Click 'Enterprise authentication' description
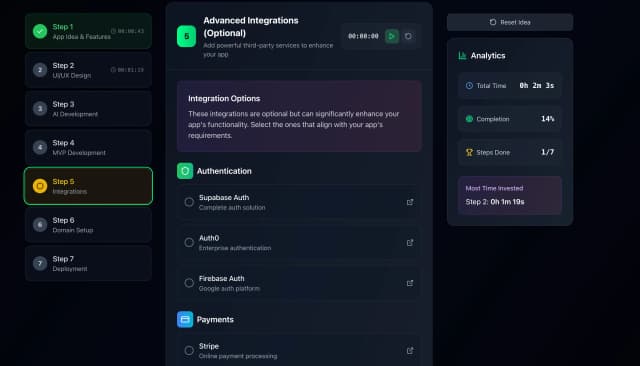This screenshot has width=640, height=366. coord(235,248)
